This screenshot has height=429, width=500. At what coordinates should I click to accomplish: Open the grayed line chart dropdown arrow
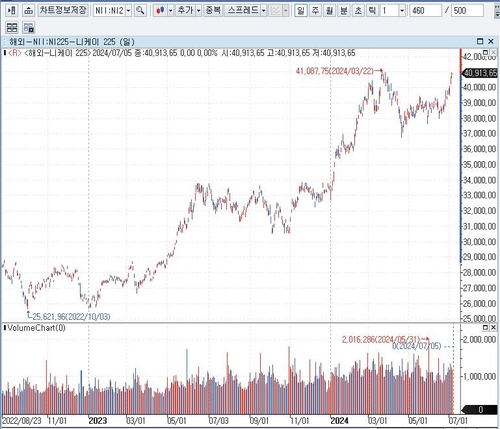(x=285, y=11)
